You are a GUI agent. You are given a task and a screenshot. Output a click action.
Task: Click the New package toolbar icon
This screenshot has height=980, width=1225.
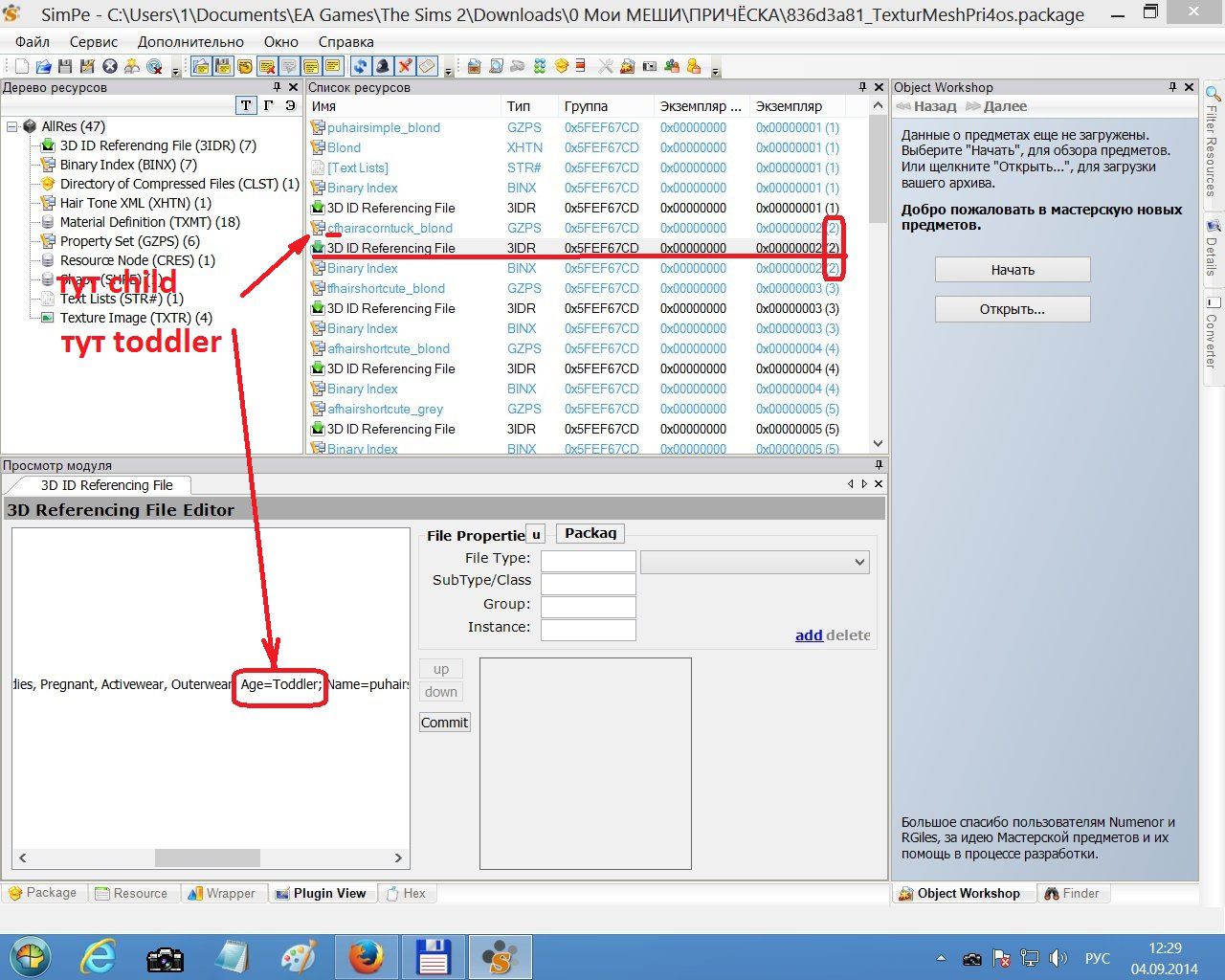pyautogui.click(x=21, y=66)
